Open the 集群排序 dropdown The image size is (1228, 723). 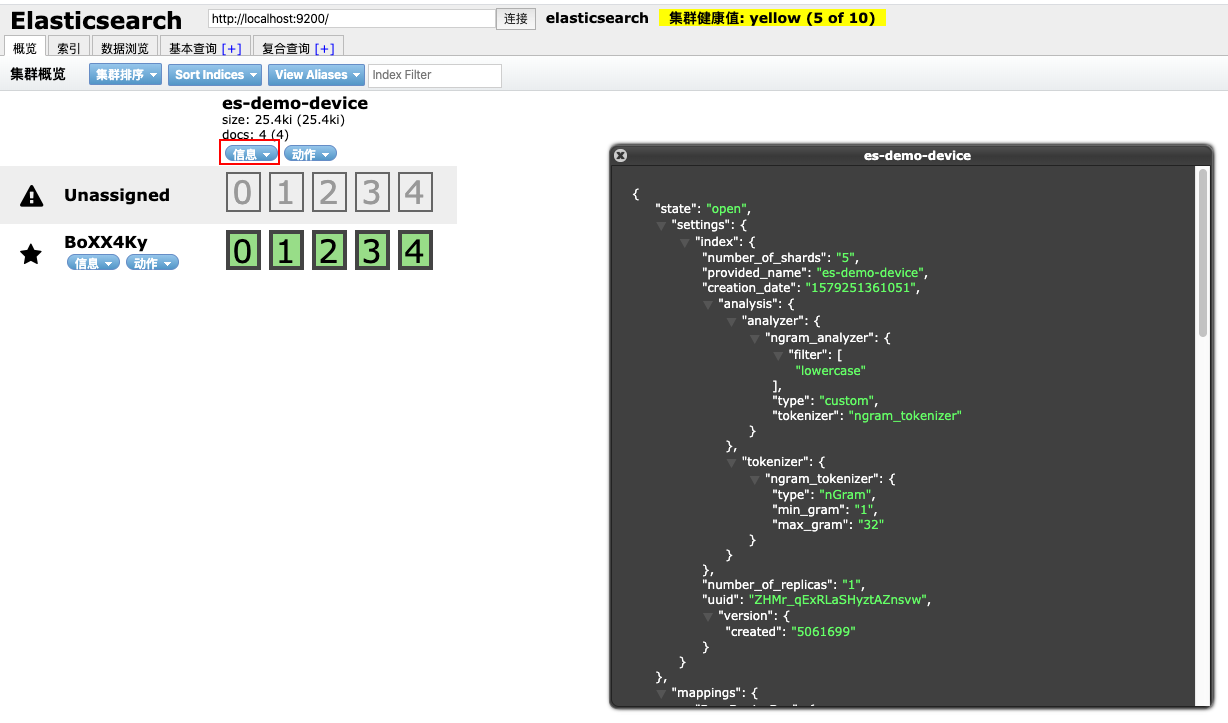click(x=125, y=75)
